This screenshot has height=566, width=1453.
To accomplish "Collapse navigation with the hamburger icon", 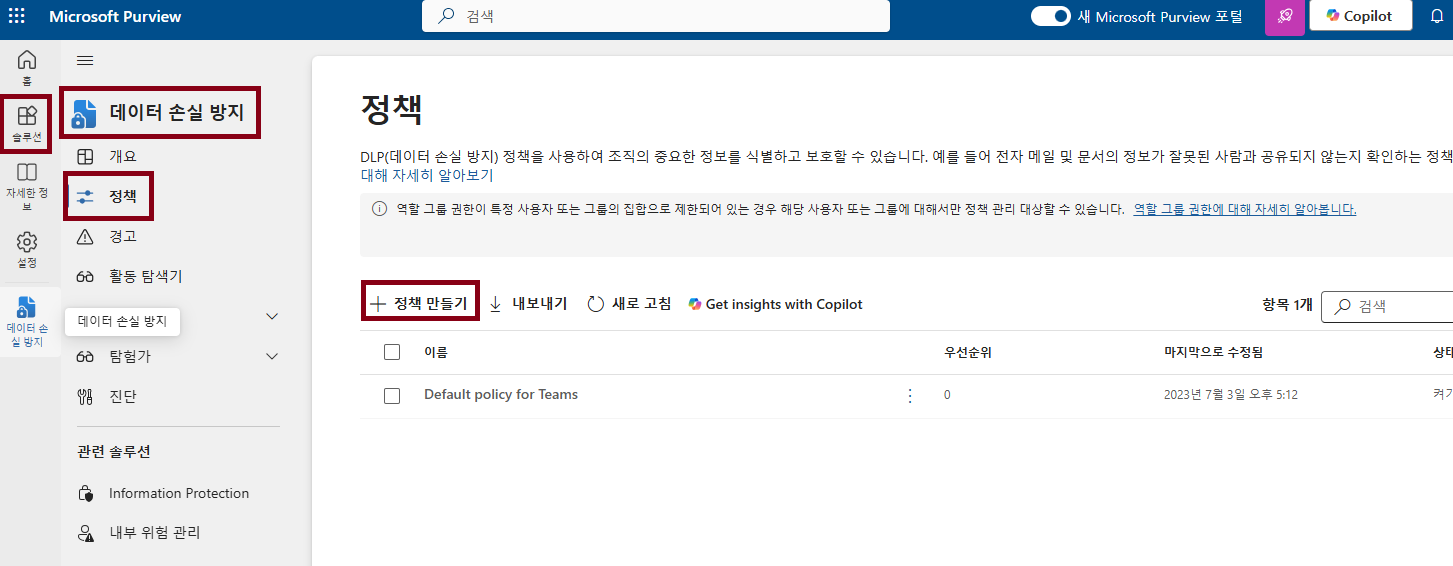I will (85, 61).
